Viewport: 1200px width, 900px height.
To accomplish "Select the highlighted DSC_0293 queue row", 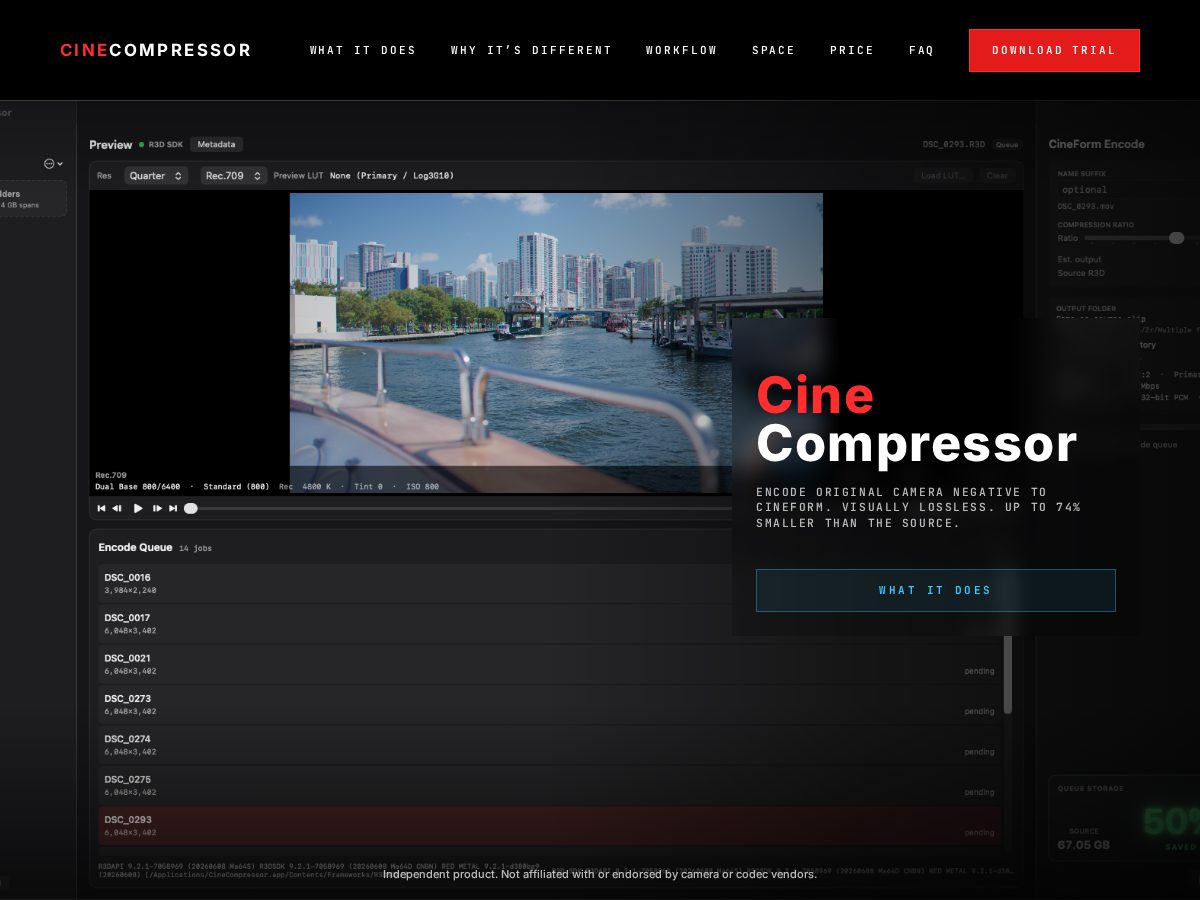I will click(x=550, y=825).
